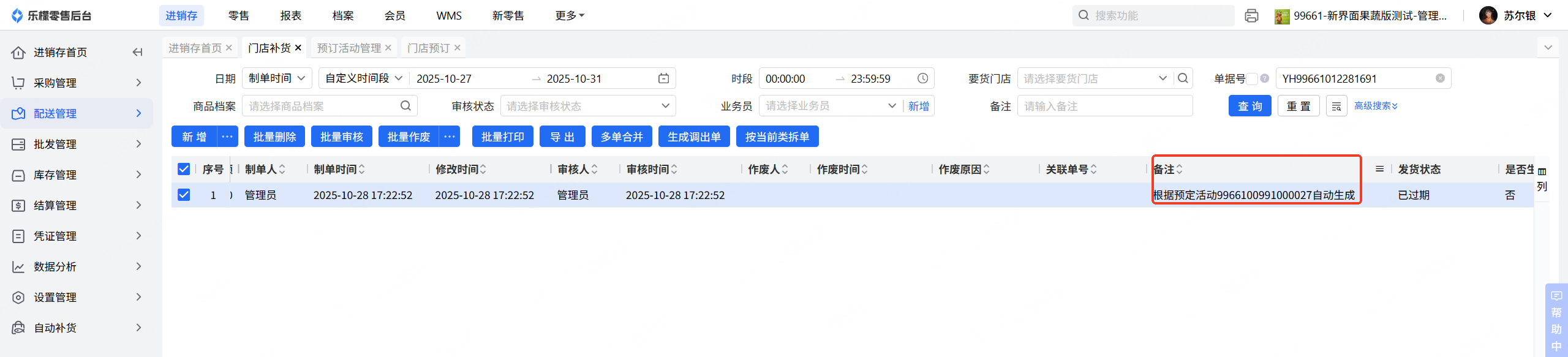The height and width of the screenshot is (357, 1568).
Task: Click the 乐檬零售后台 logo
Action: point(52,15)
